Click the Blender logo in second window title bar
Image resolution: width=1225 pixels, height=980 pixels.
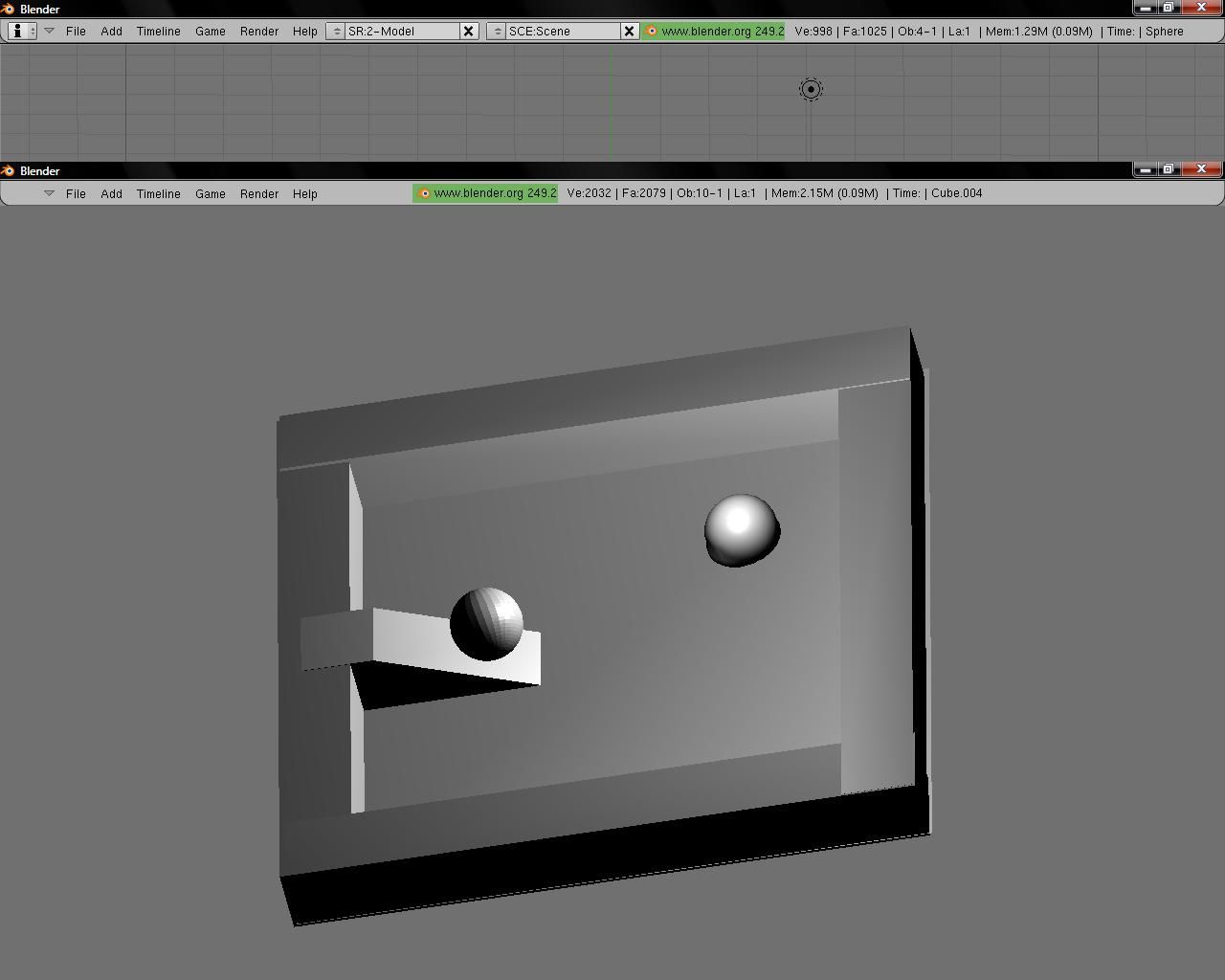pos(10,170)
